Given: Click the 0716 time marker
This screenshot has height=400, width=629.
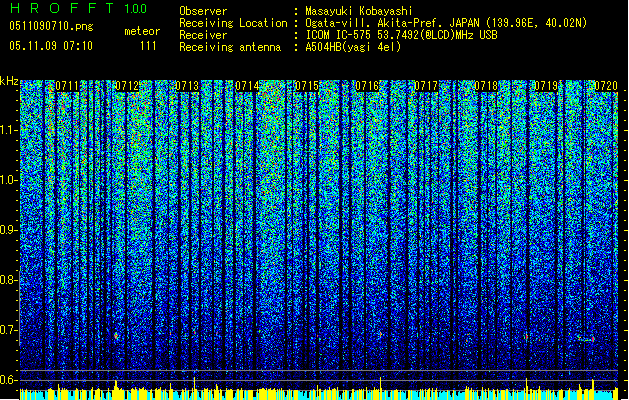Looking at the screenshot, I should [x=367, y=86].
